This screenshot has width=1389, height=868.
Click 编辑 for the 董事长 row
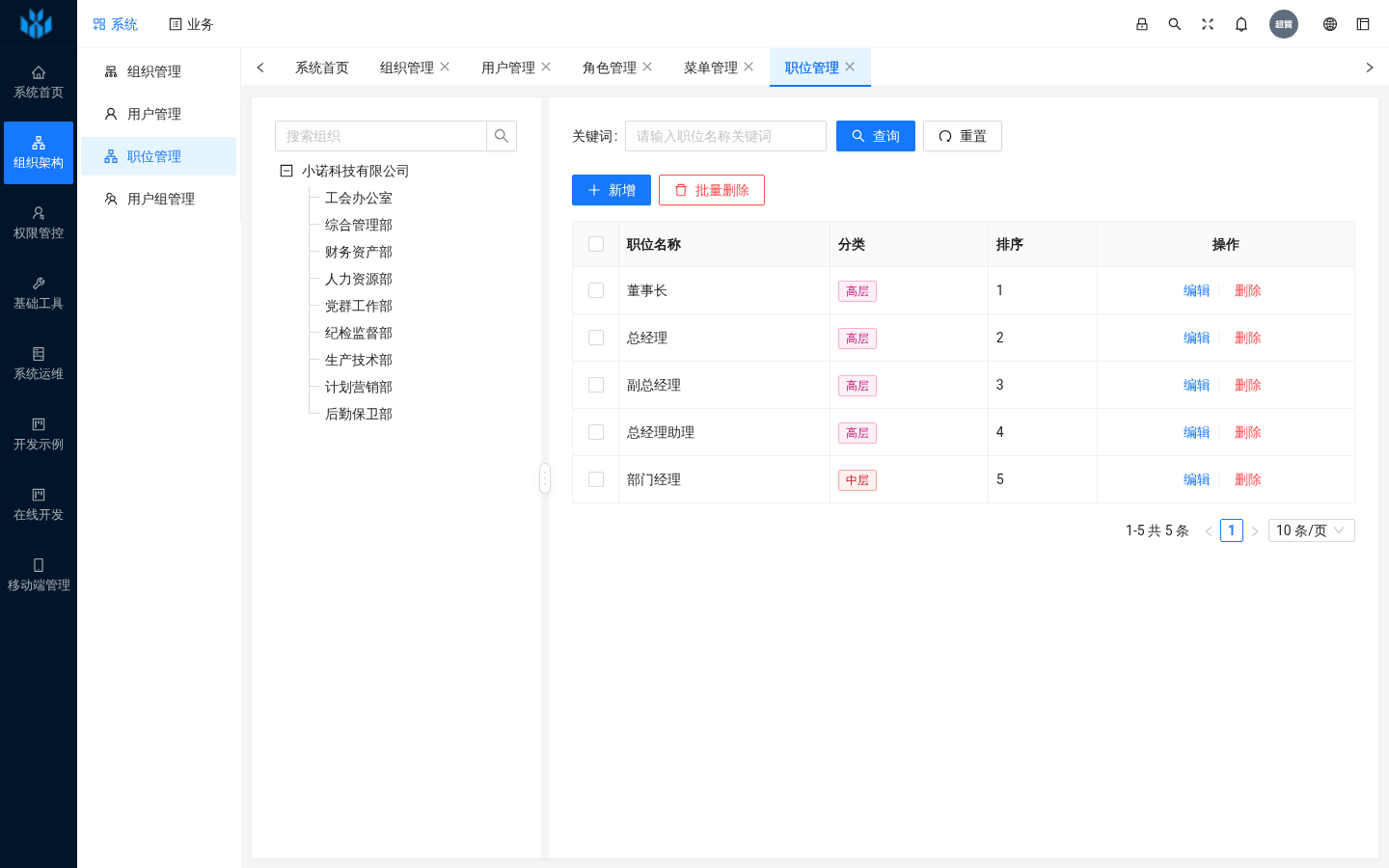click(1197, 290)
